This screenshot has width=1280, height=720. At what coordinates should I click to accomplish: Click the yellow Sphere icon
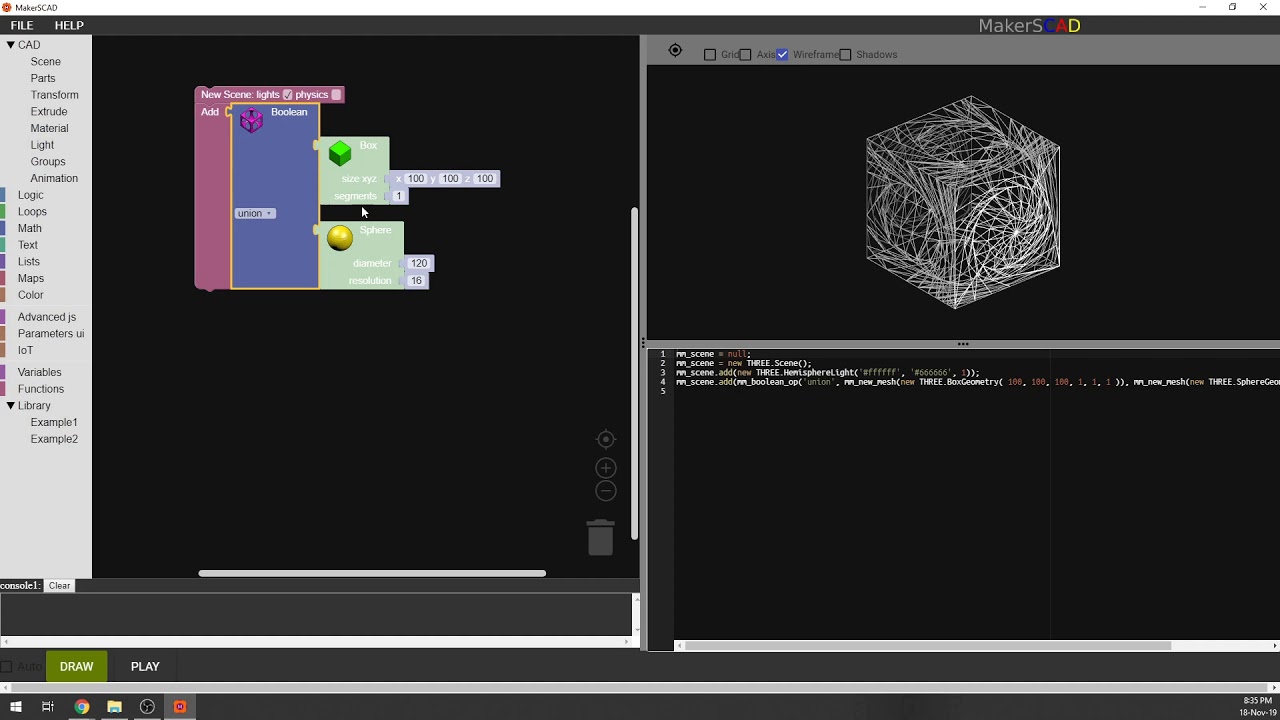click(340, 237)
